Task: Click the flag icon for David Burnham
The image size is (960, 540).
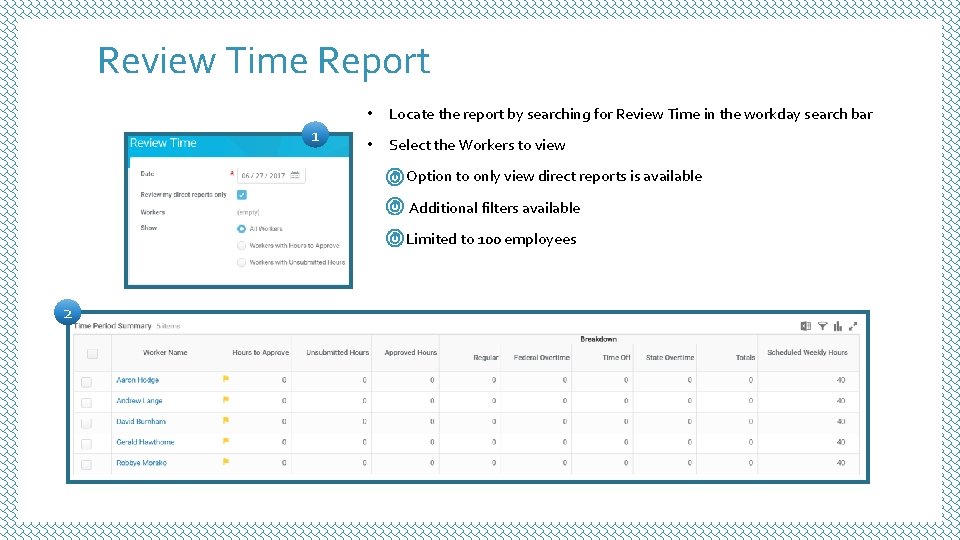Action: [226, 421]
